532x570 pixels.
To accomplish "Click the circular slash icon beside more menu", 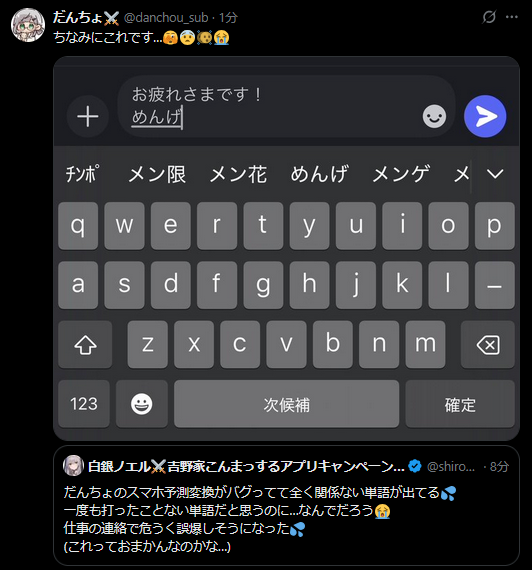I will [x=489, y=17].
